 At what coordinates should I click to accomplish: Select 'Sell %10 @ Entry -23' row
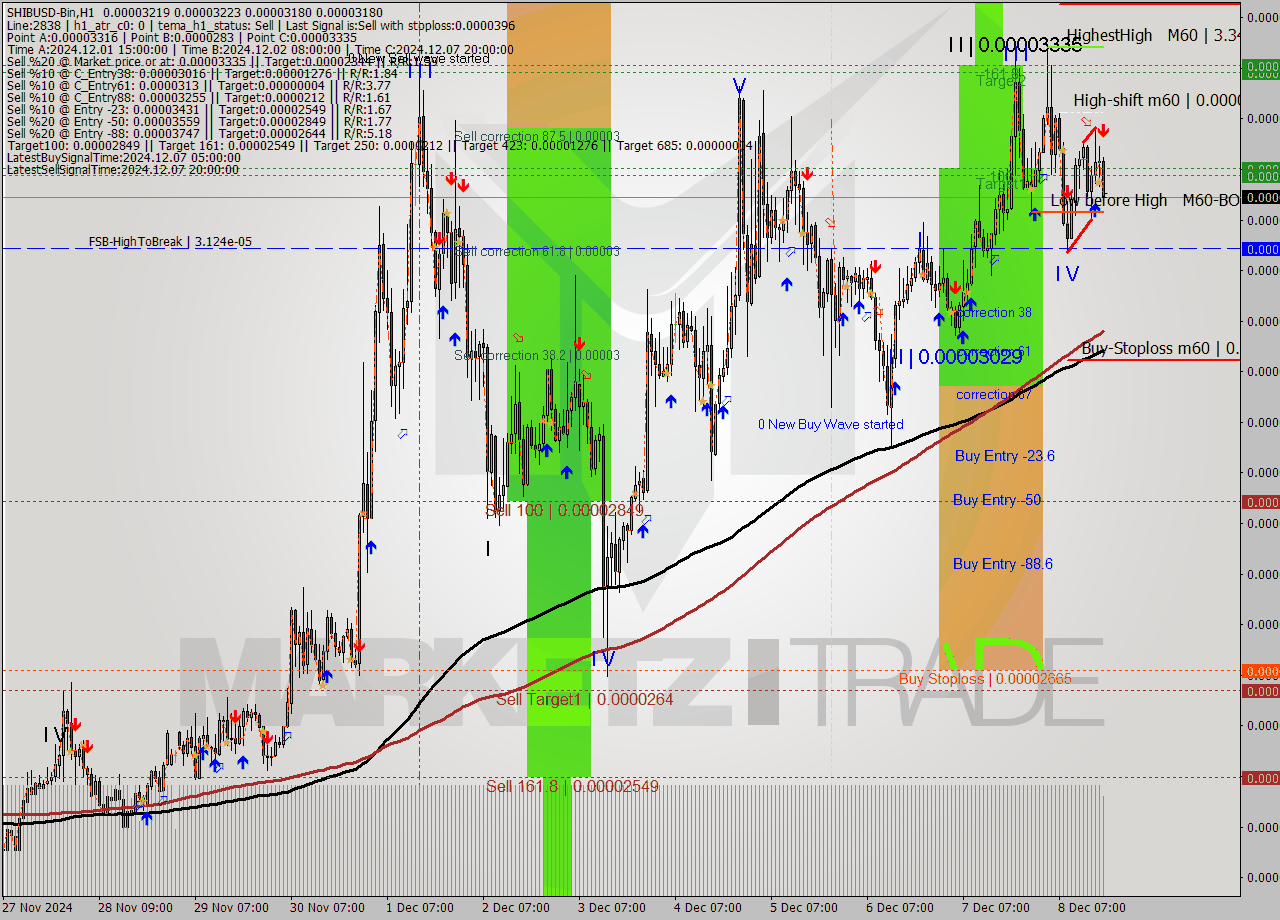click(198, 109)
